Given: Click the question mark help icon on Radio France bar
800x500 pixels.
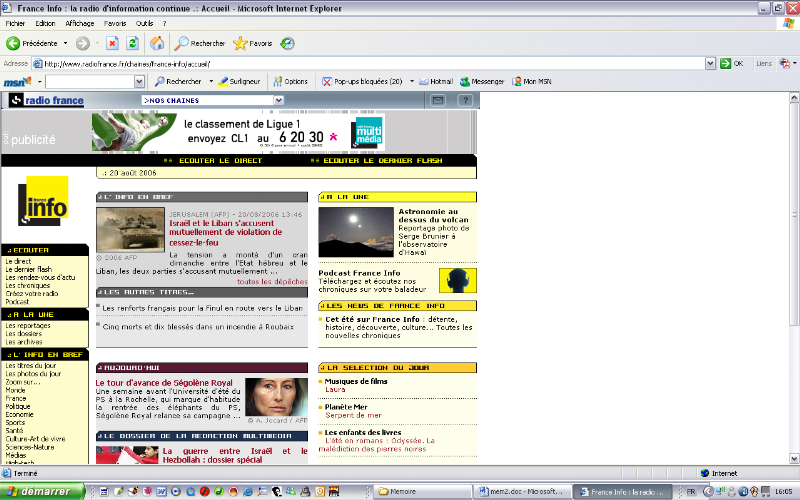Looking at the screenshot, I should (x=465, y=100).
